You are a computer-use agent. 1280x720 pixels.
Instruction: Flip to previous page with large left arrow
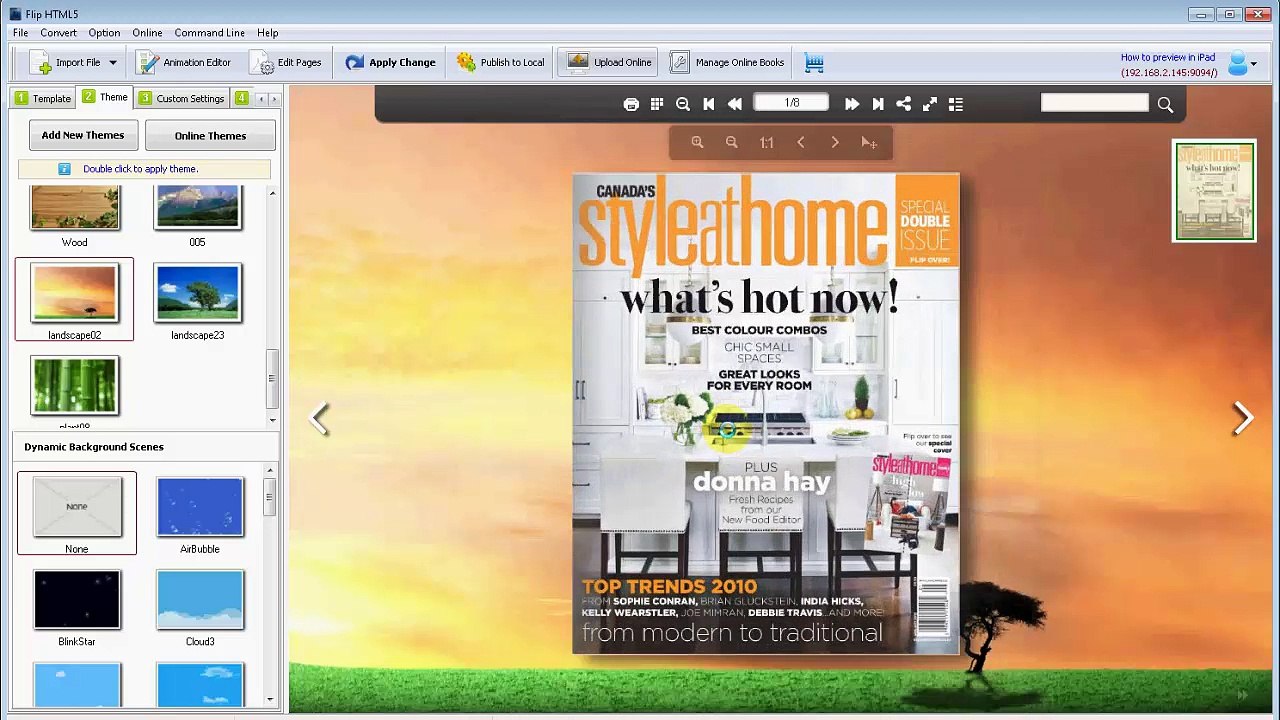(x=319, y=418)
